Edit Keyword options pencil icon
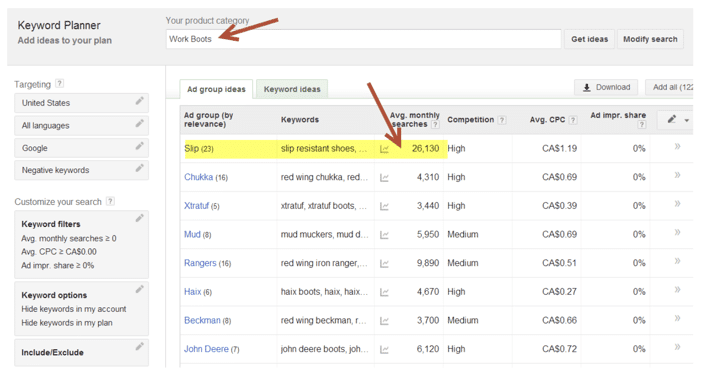The height and width of the screenshot is (376, 705). click(140, 289)
